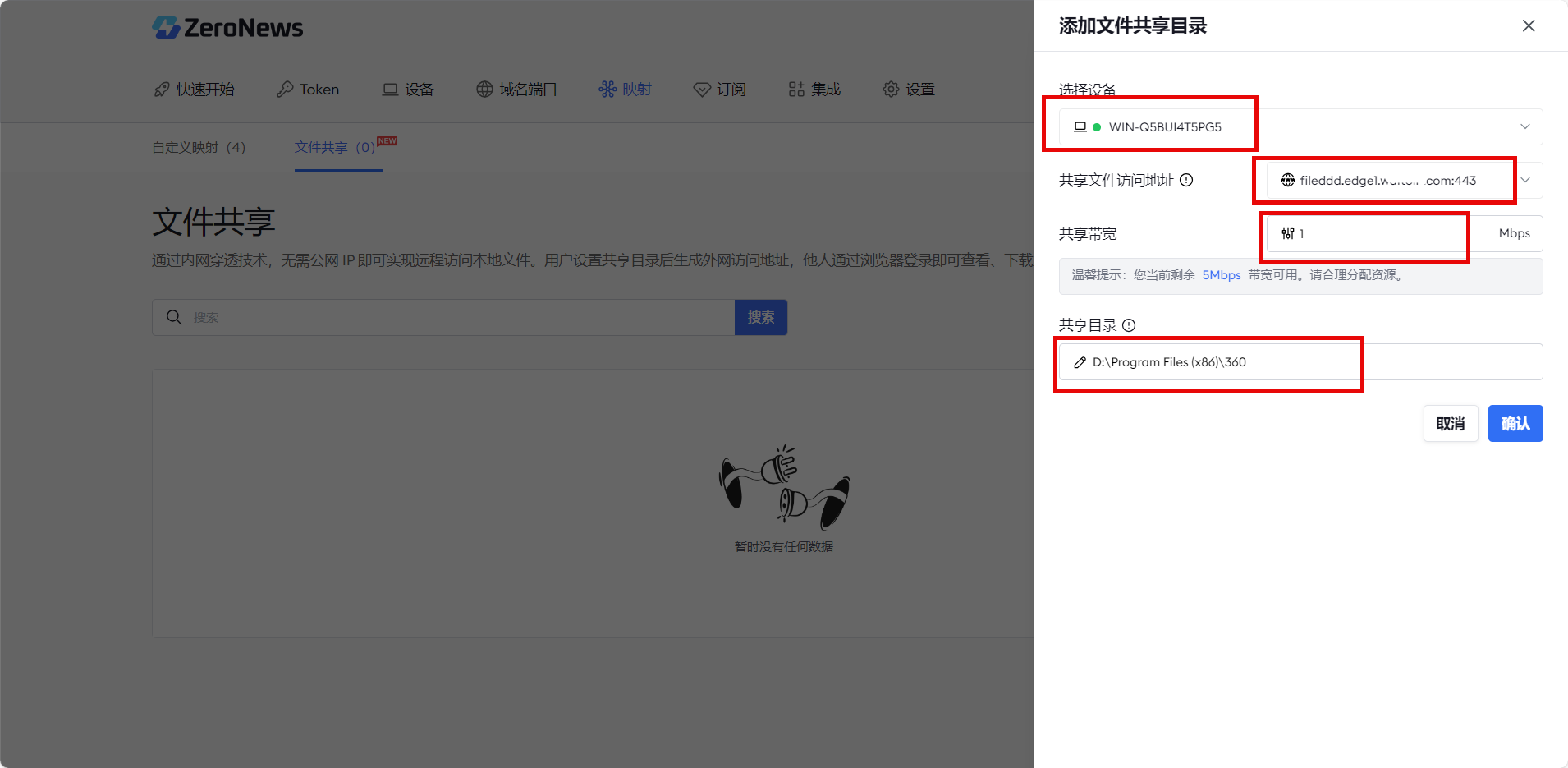Open the fileddd.edge1 access address dropdown

click(1405, 181)
